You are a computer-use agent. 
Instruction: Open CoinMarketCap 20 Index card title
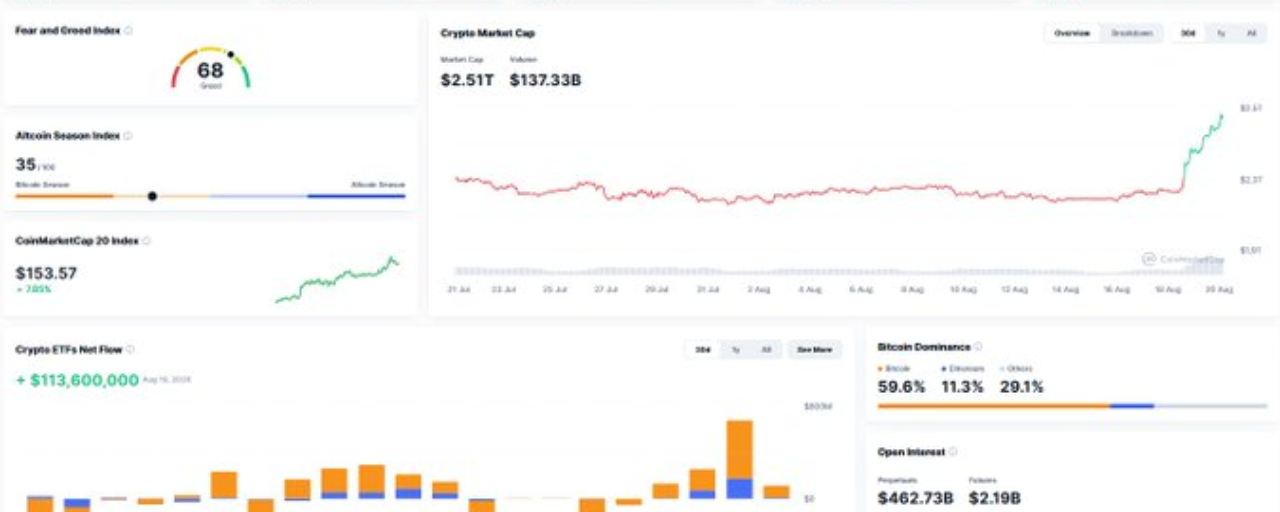[77, 241]
